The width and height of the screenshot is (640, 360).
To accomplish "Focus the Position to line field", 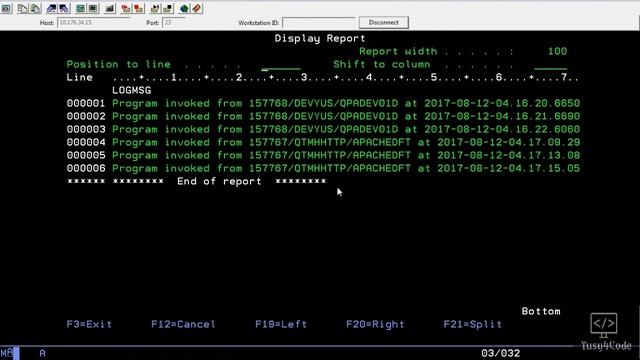I will click(281, 65).
